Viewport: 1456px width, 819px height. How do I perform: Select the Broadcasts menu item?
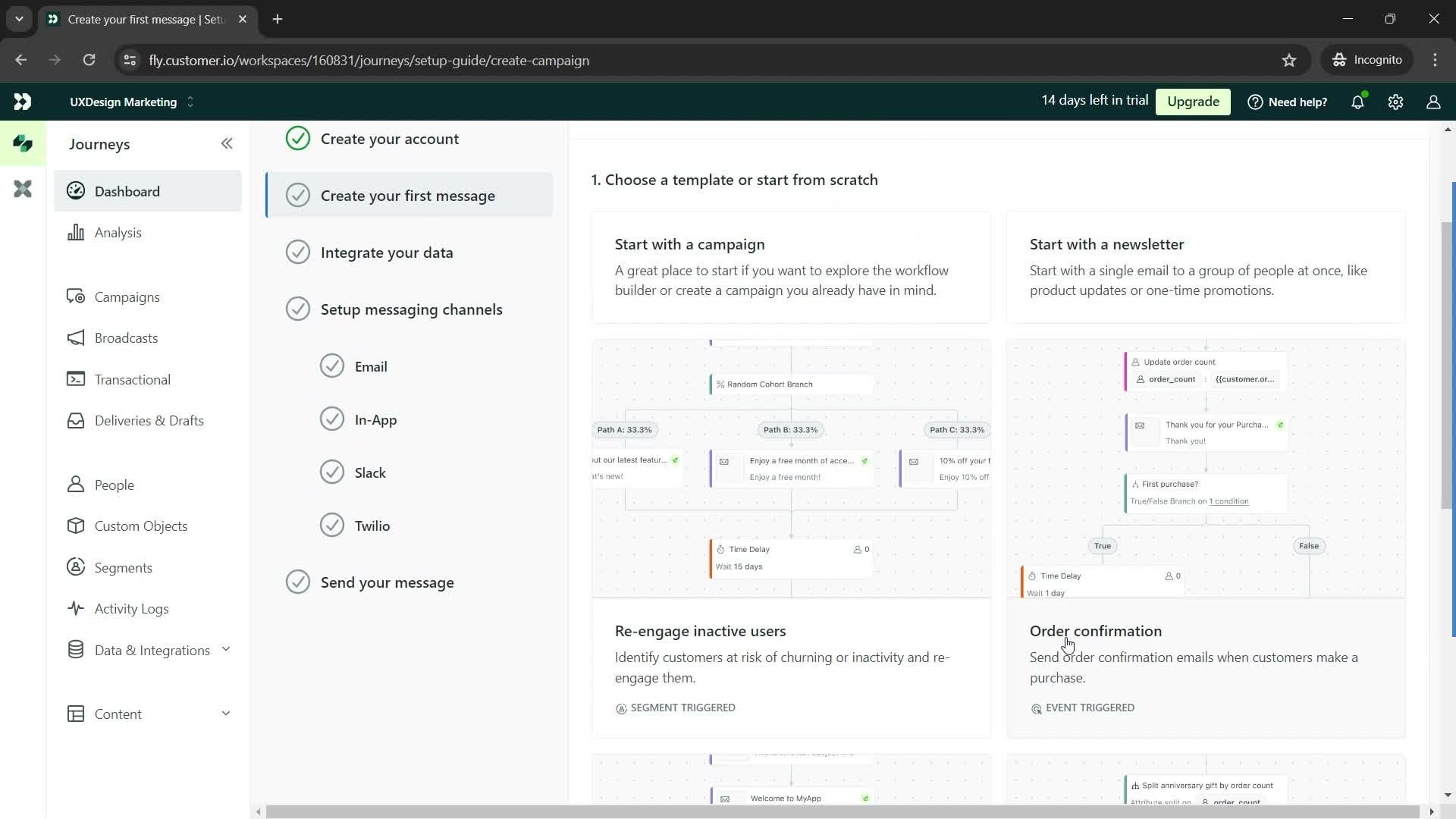coord(126,338)
